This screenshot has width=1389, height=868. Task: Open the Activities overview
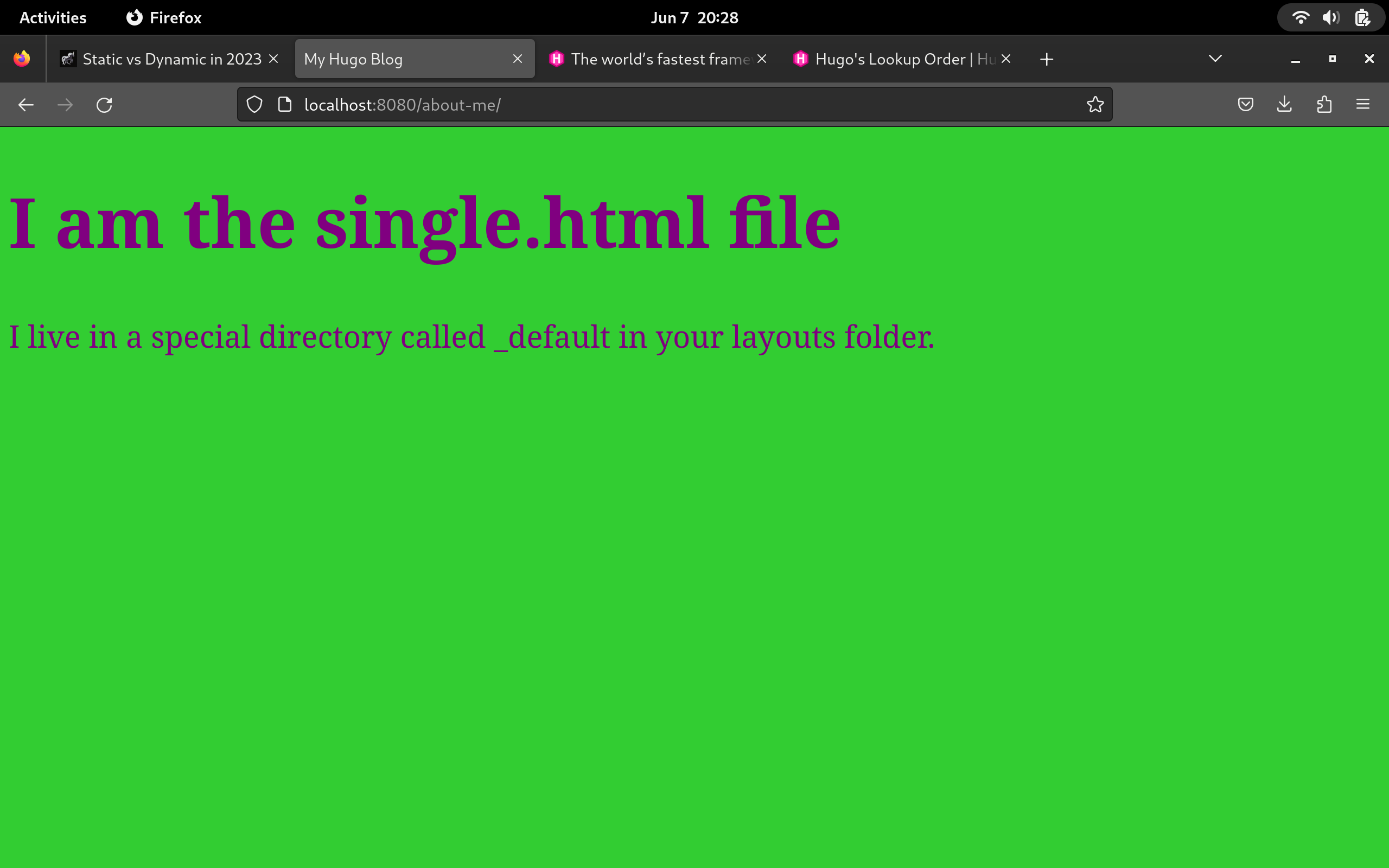point(52,17)
